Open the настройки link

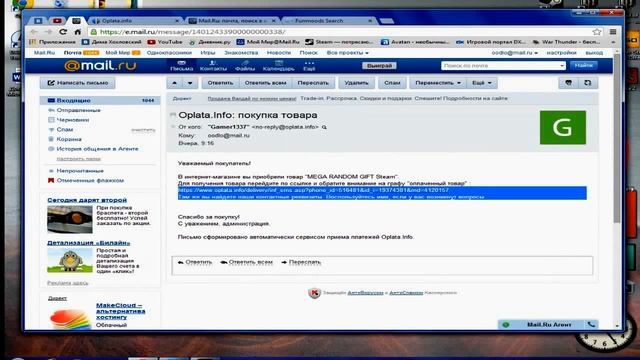tap(561, 53)
